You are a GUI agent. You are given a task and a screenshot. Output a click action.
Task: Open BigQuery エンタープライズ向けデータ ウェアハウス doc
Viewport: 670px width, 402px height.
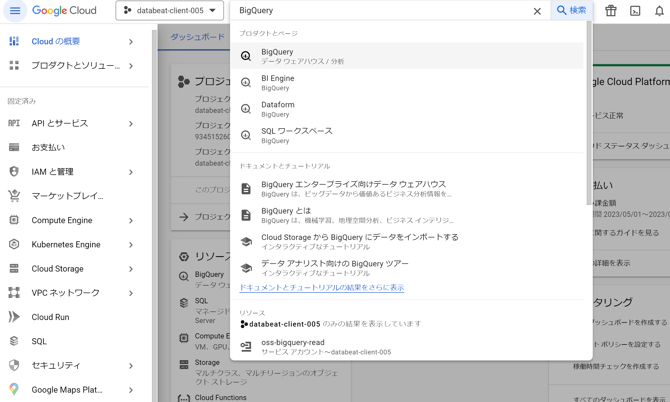[407, 188]
